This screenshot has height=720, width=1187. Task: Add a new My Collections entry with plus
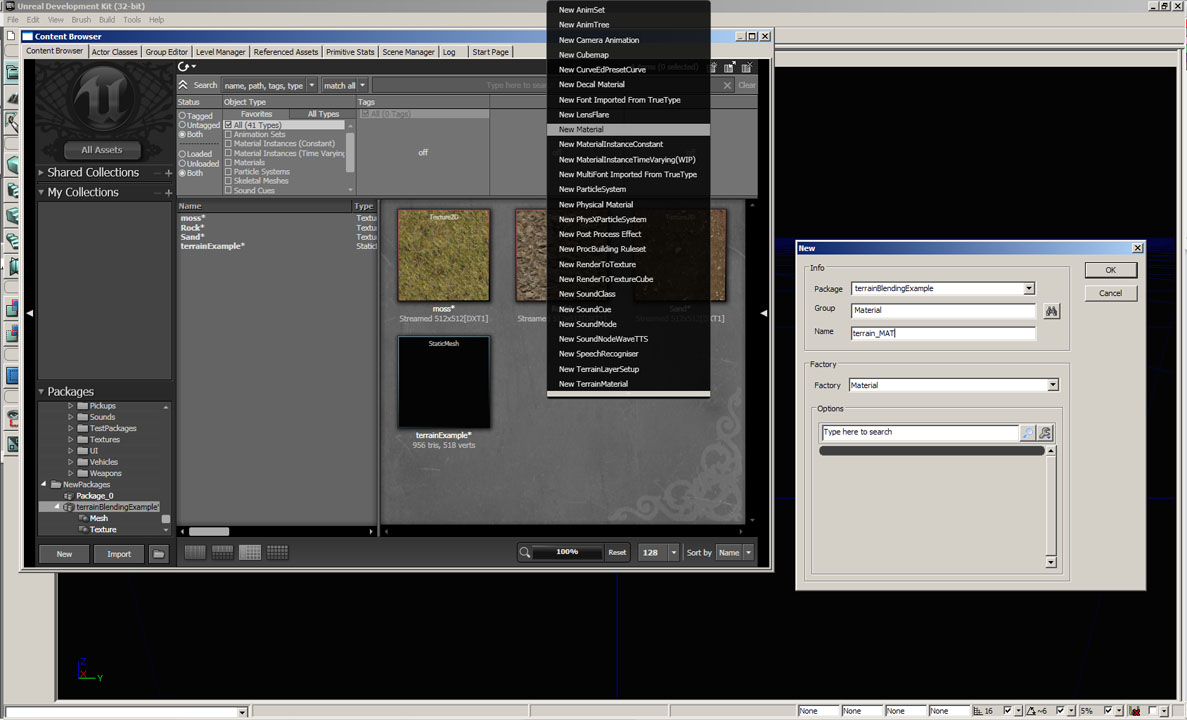coord(168,193)
